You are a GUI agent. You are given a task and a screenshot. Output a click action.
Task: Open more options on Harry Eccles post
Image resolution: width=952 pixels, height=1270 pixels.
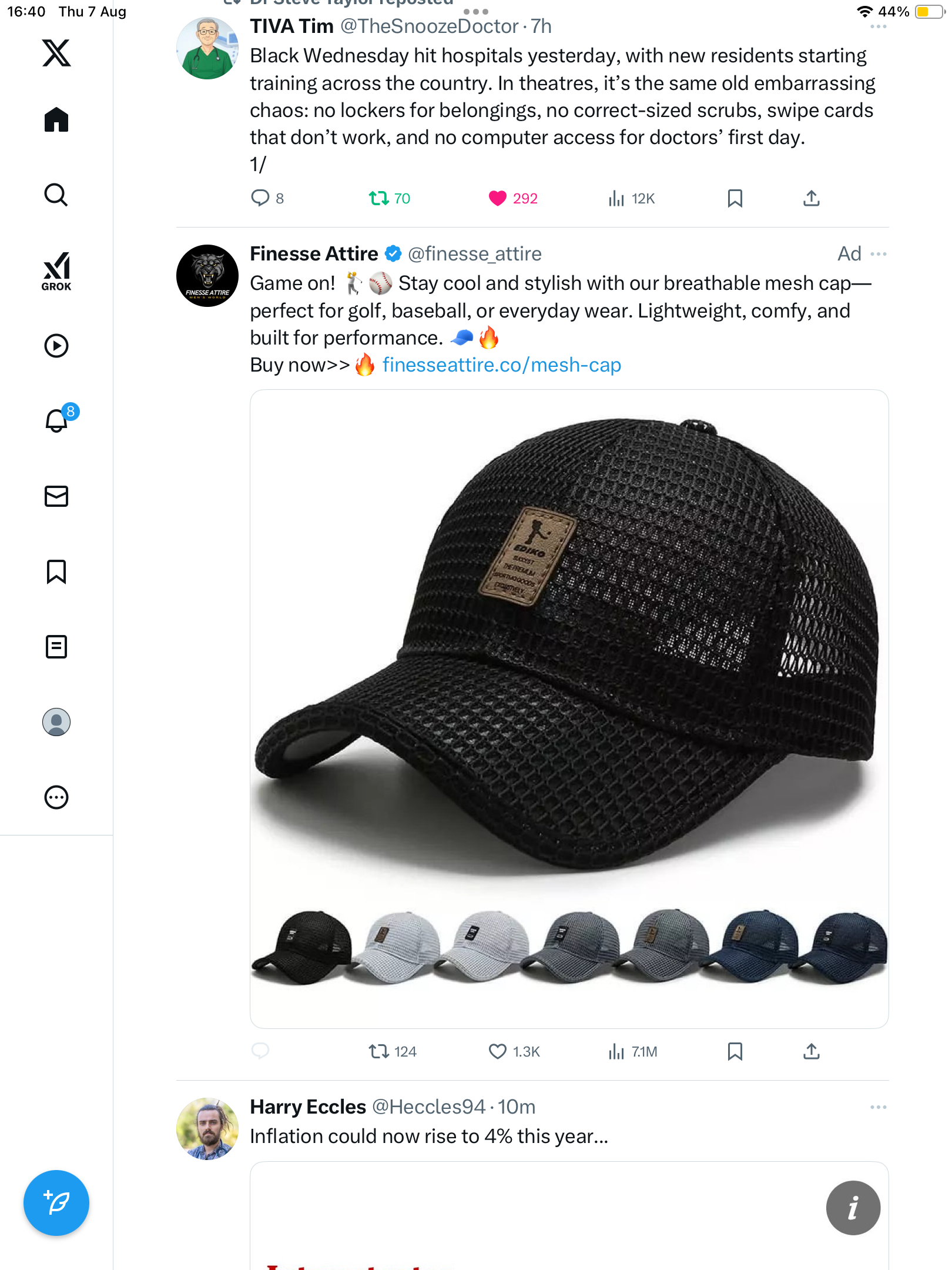[878, 1107]
